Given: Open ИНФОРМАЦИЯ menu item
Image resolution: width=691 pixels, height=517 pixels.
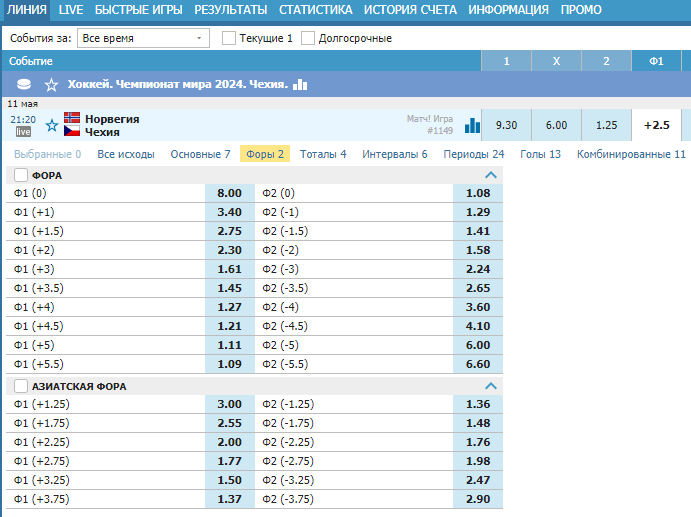Looking at the screenshot, I should point(508,10).
